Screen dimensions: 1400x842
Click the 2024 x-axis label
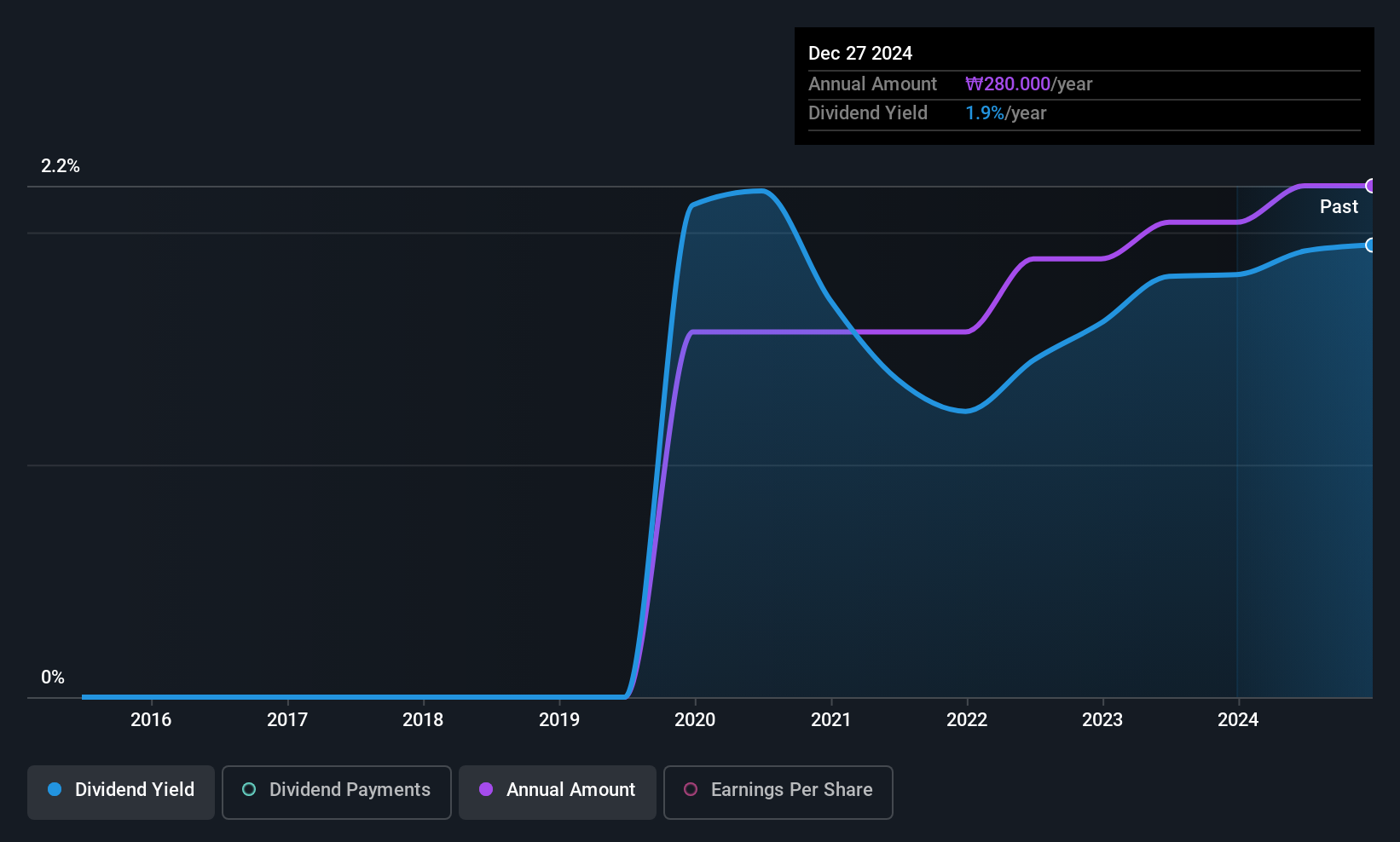[x=1238, y=719]
